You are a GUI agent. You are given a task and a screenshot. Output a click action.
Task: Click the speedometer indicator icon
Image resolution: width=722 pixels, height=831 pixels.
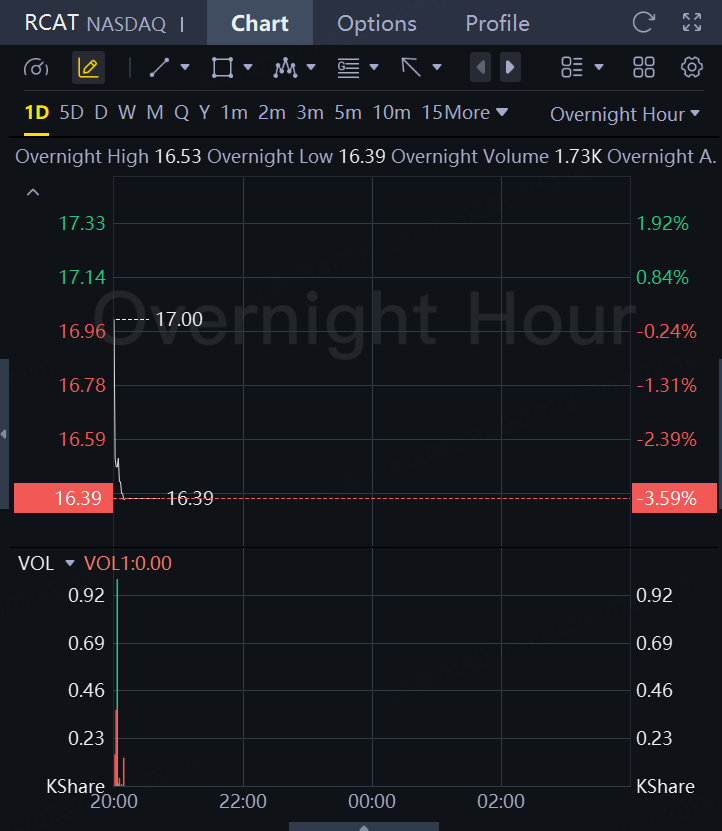pos(36,68)
